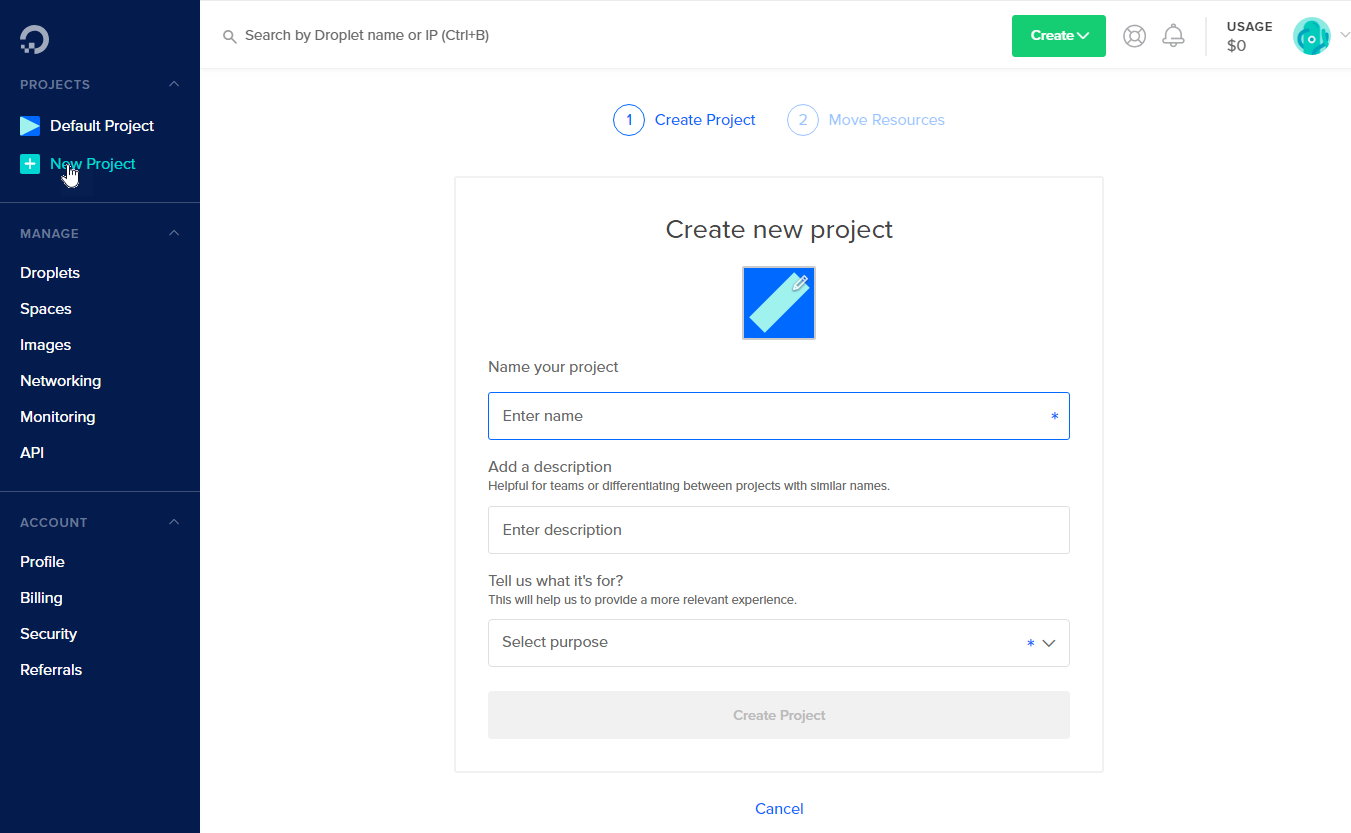Click the search magnifier icon

(x=230, y=35)
